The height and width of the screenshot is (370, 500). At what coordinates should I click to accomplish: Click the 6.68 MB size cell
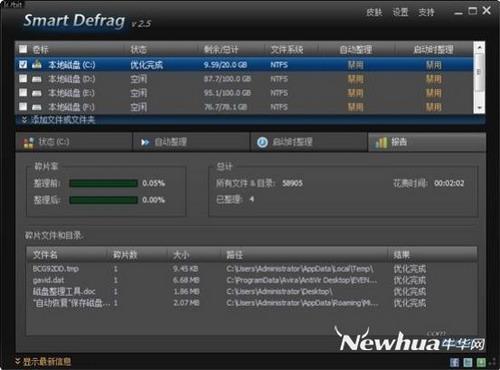point(186,280)
